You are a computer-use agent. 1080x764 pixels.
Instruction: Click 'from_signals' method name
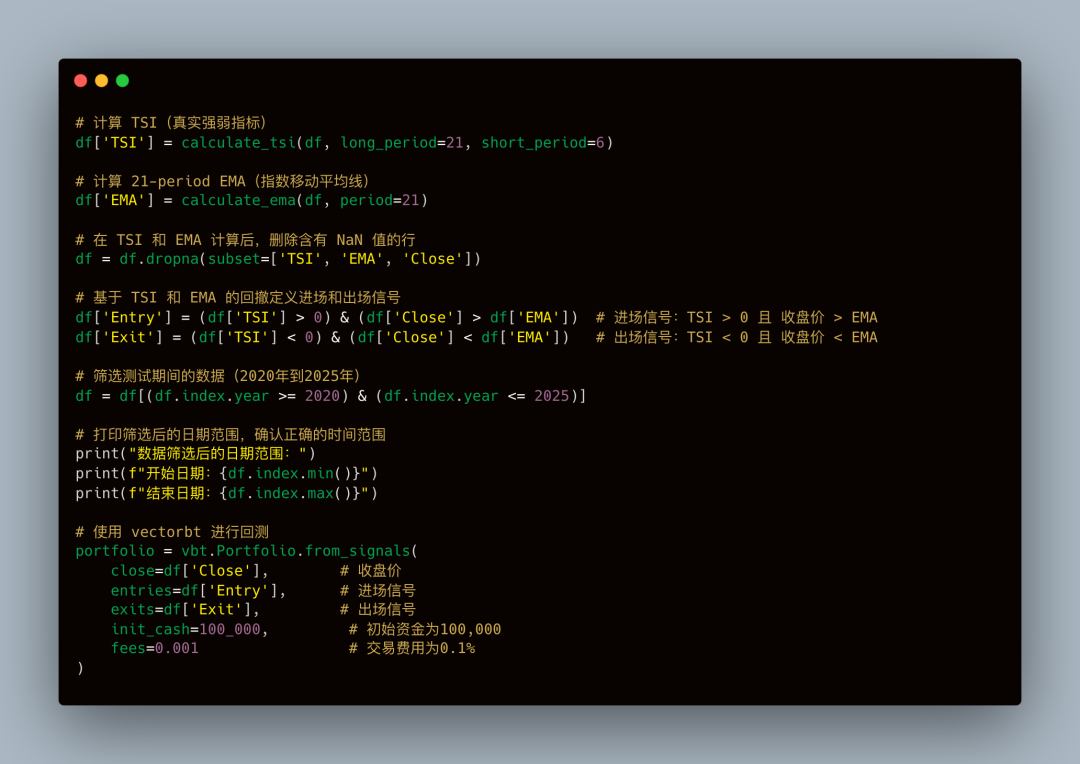(x=357, y=551)
